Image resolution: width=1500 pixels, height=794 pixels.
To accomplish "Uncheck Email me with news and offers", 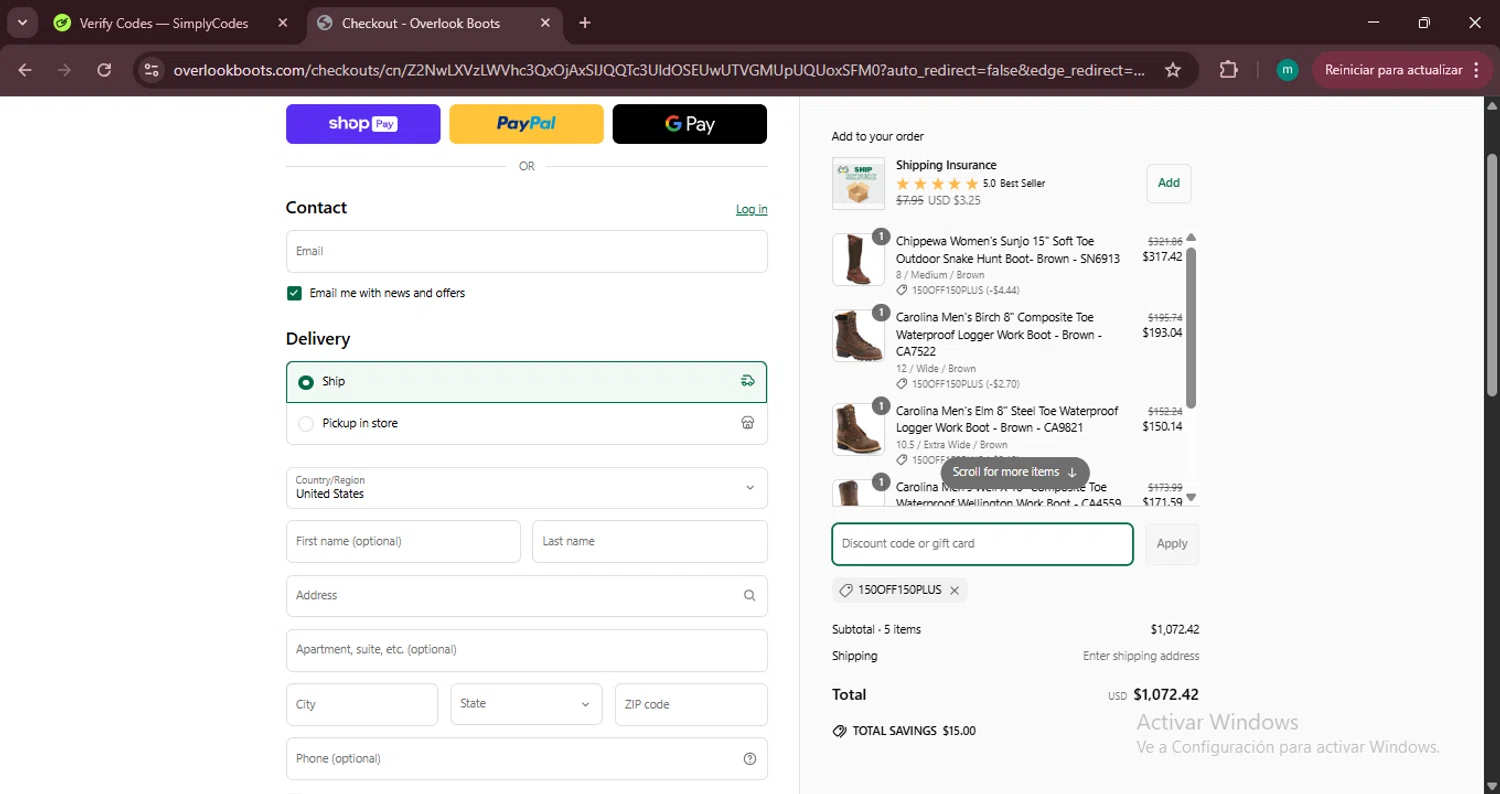I will 294,293.
